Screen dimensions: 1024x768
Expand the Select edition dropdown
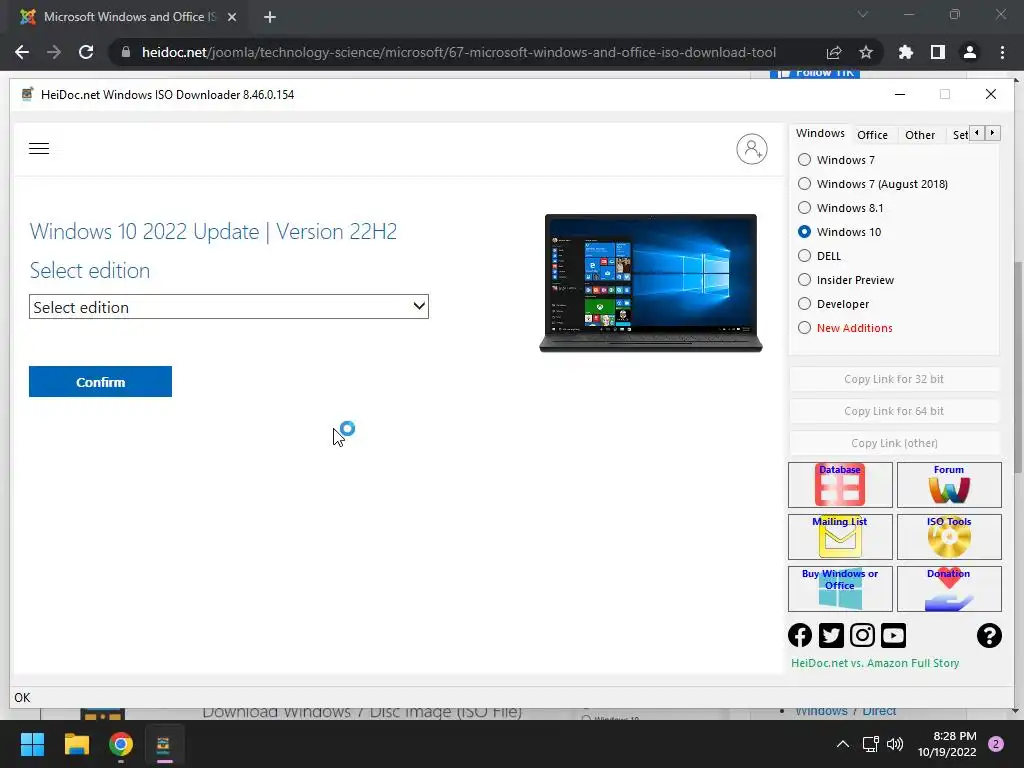point(229,307)
